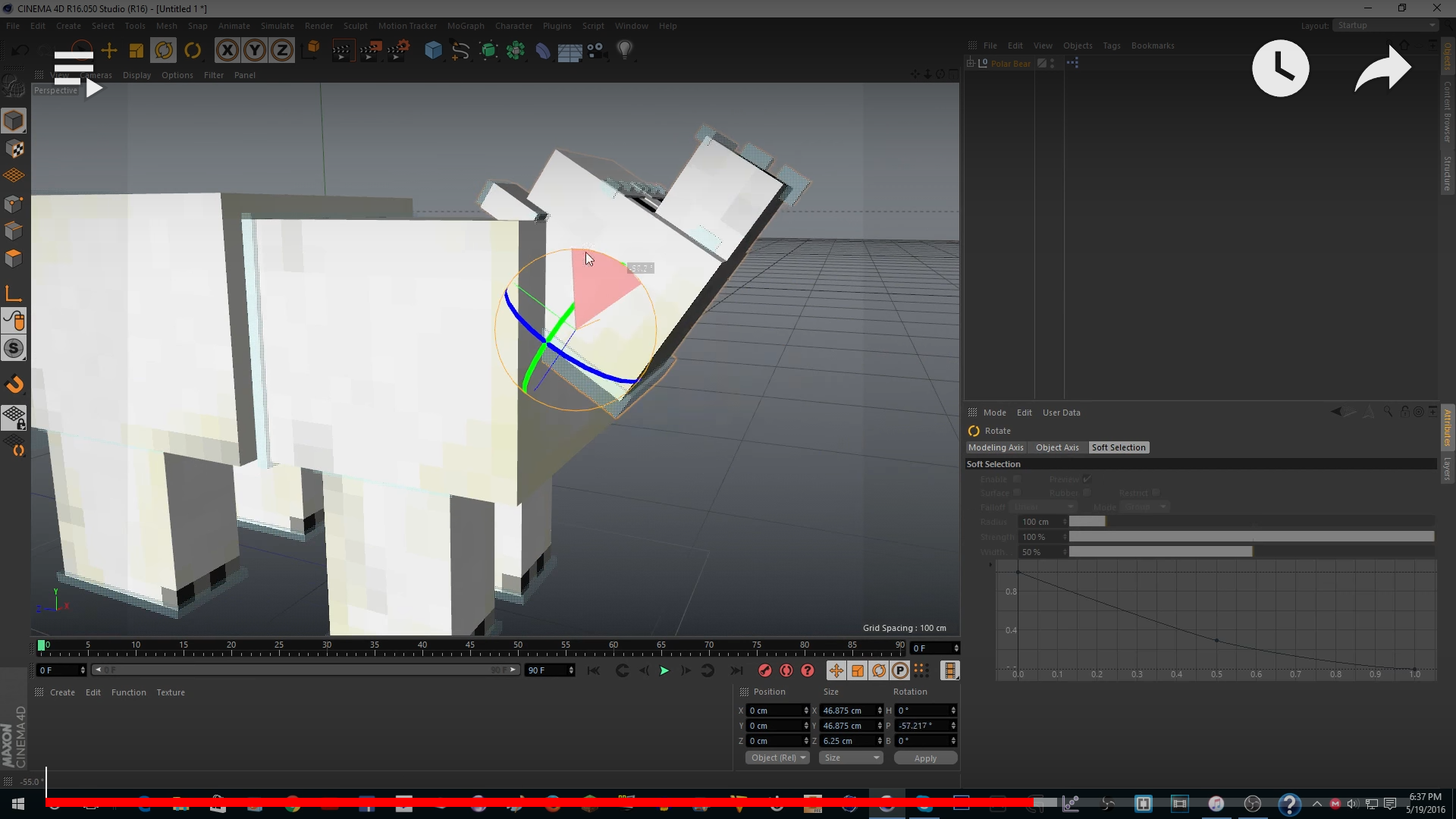1456x819 pixels.
Task: Select the Tweak mouse icon in sidebar
Action: point(14,322)
